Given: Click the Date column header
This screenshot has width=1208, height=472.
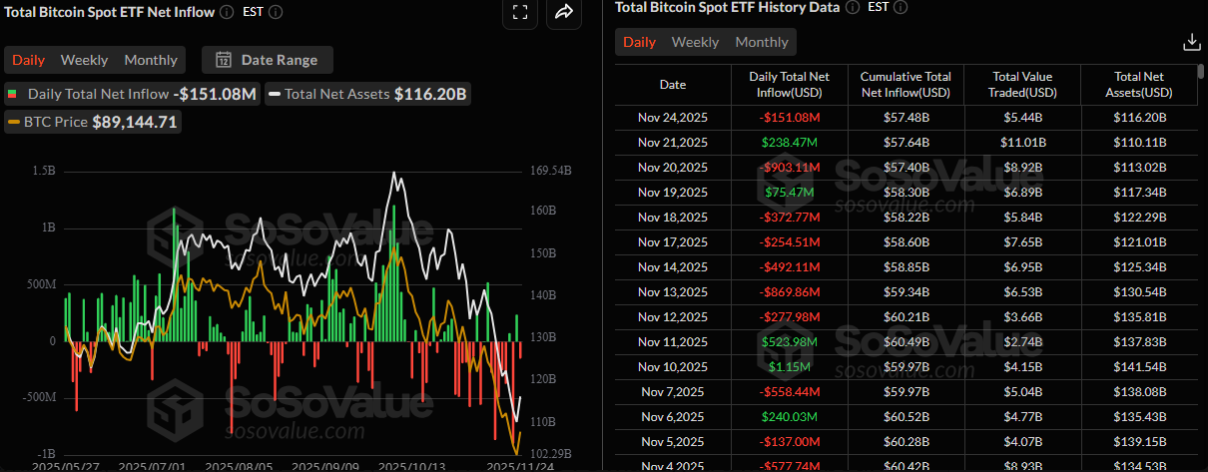Looking at the screenshot, I should click(x=673, y=85).
